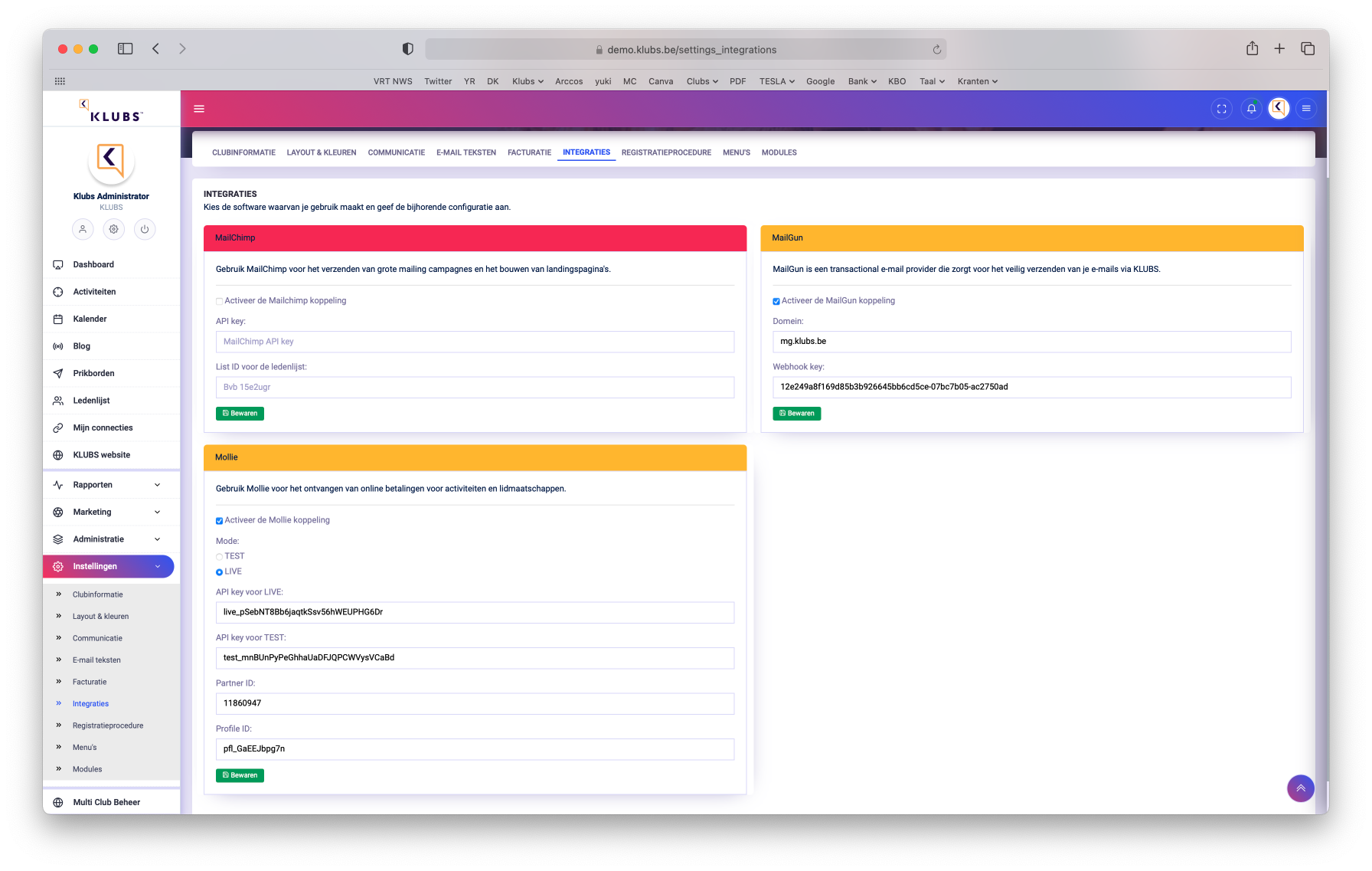Image resolution: width=1372 pixels, height=871 pixels.
Task: Toggle fullscreen with the header icon
Action: coord(1222,109)
